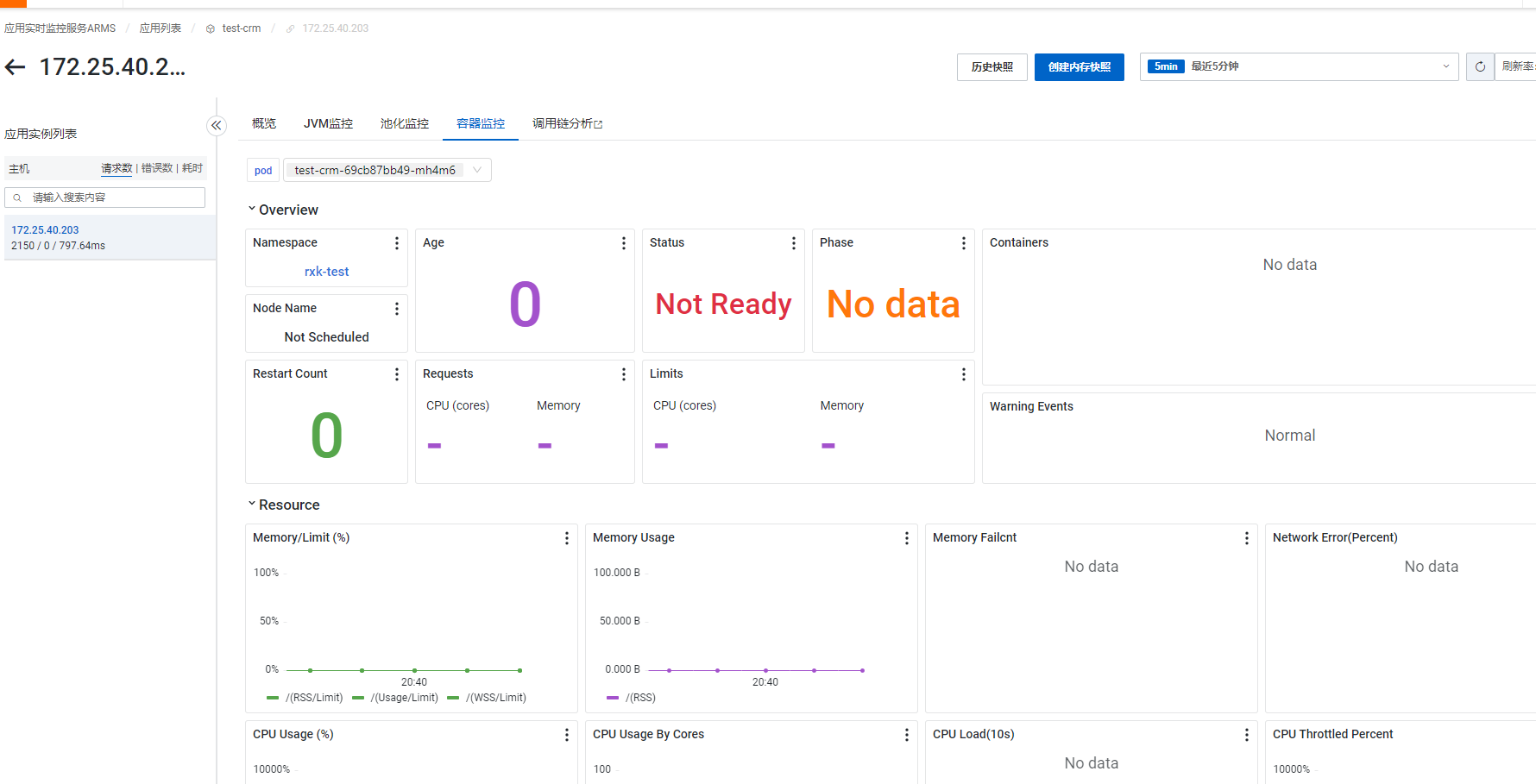Image resolution: width=1536 pixels, height=784 pixels.
Task: Collapse the instance list sidebar with double chevron
Action: (217, 126)
